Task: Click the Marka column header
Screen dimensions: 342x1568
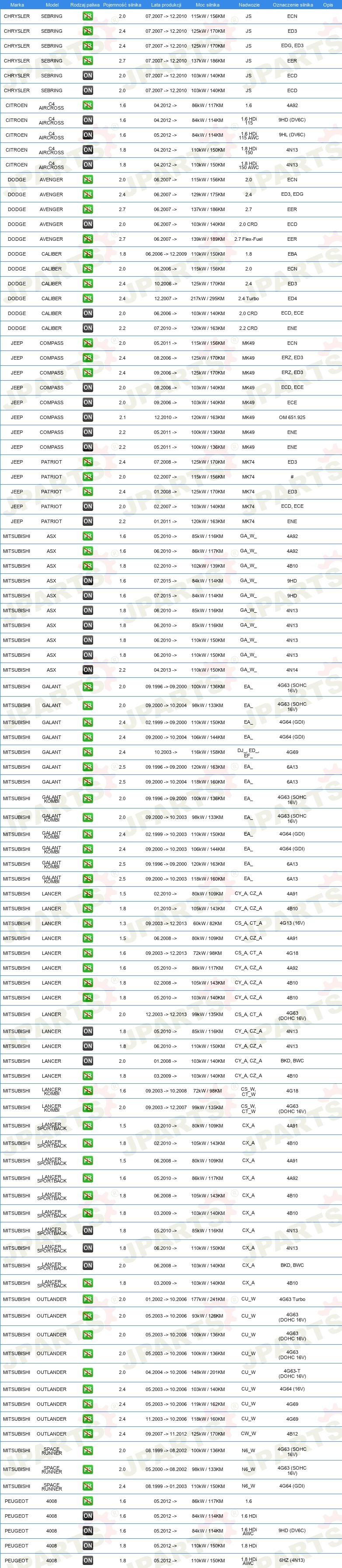Action: 17,4
